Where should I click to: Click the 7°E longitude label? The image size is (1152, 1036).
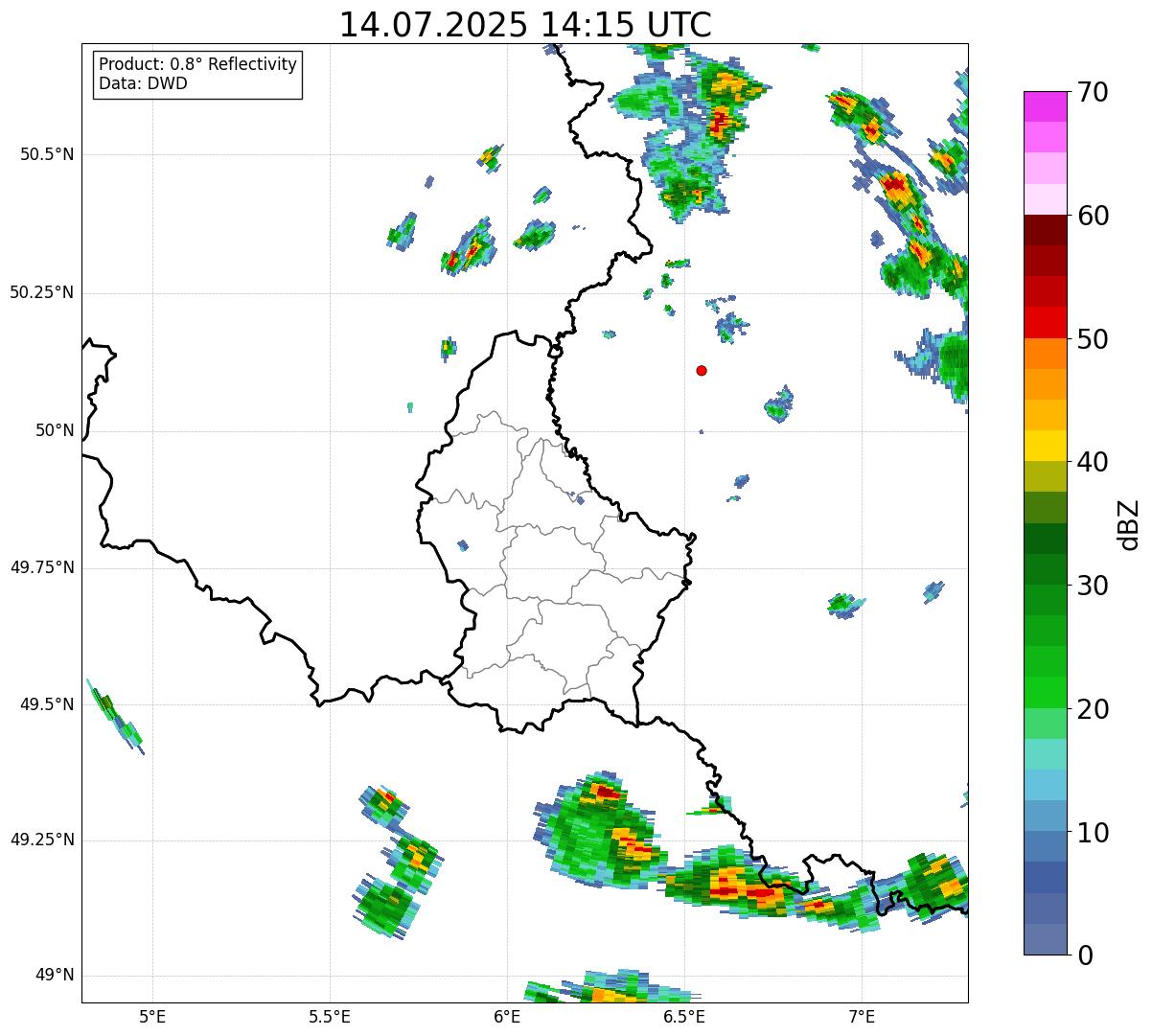coord(862,1016)
